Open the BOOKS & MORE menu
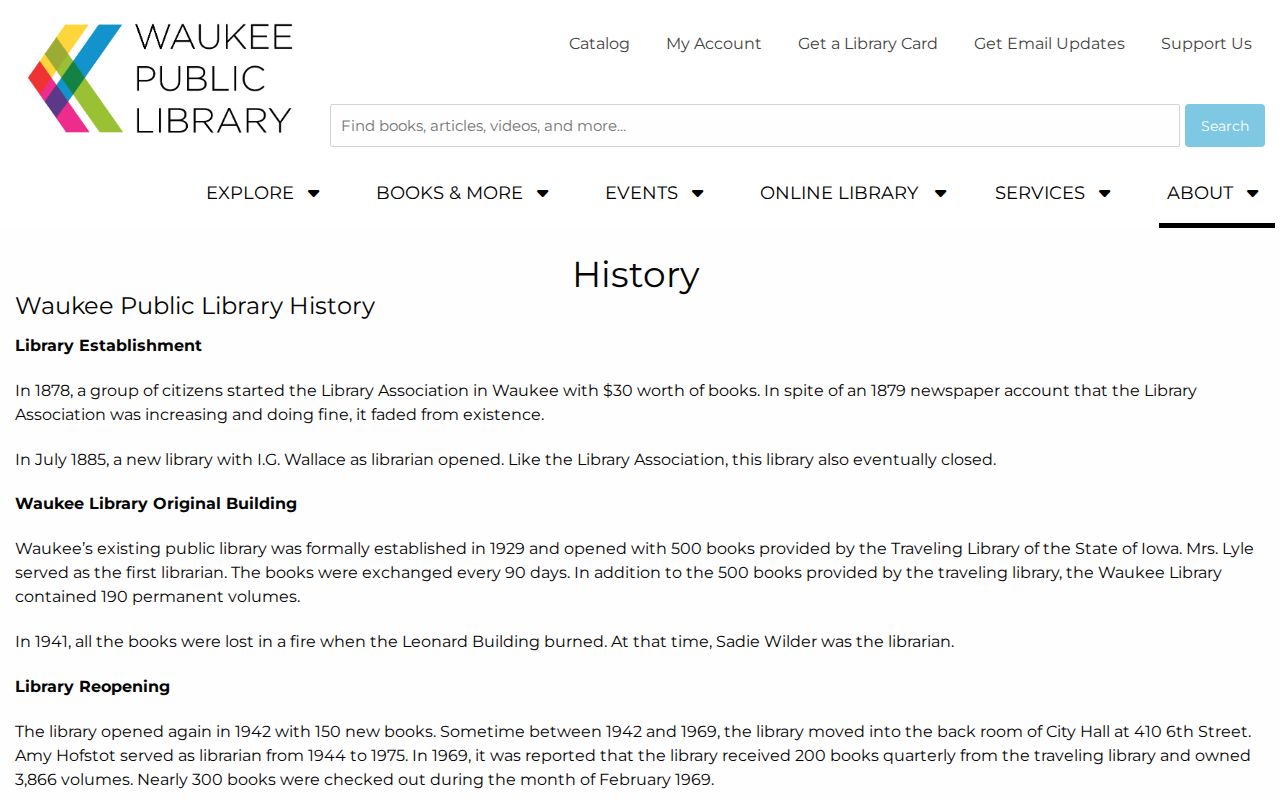The height and width of the screenshot is (800, 1280). pos(449,193)
